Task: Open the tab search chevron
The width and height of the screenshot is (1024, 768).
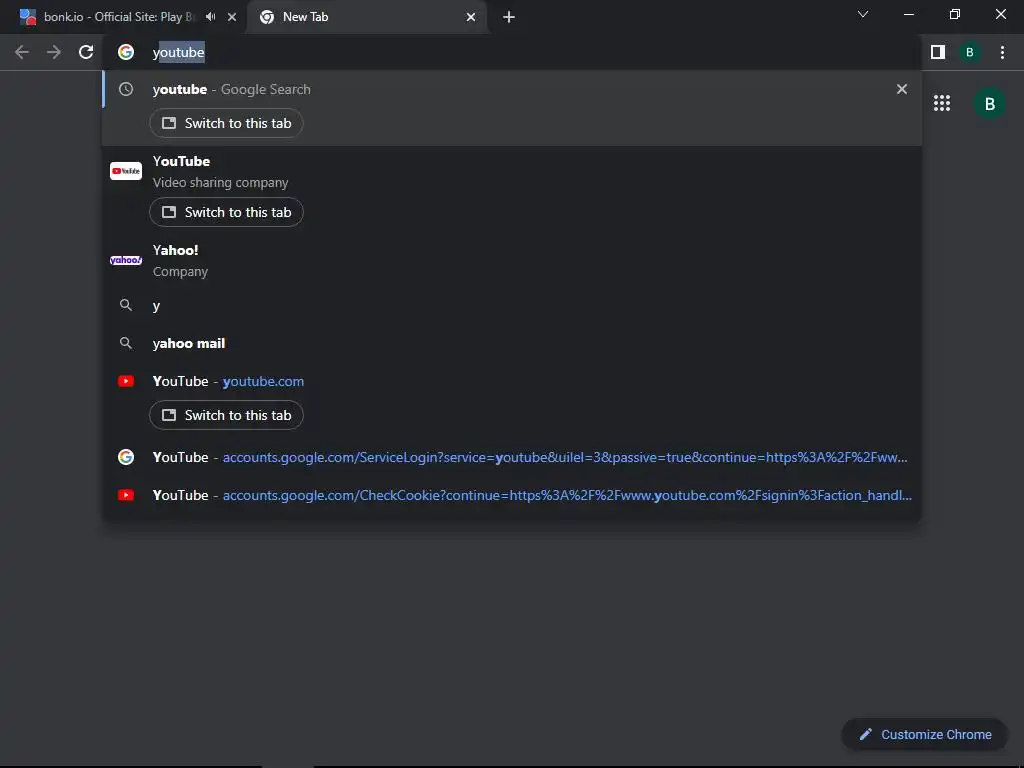Action: [863, 14]
